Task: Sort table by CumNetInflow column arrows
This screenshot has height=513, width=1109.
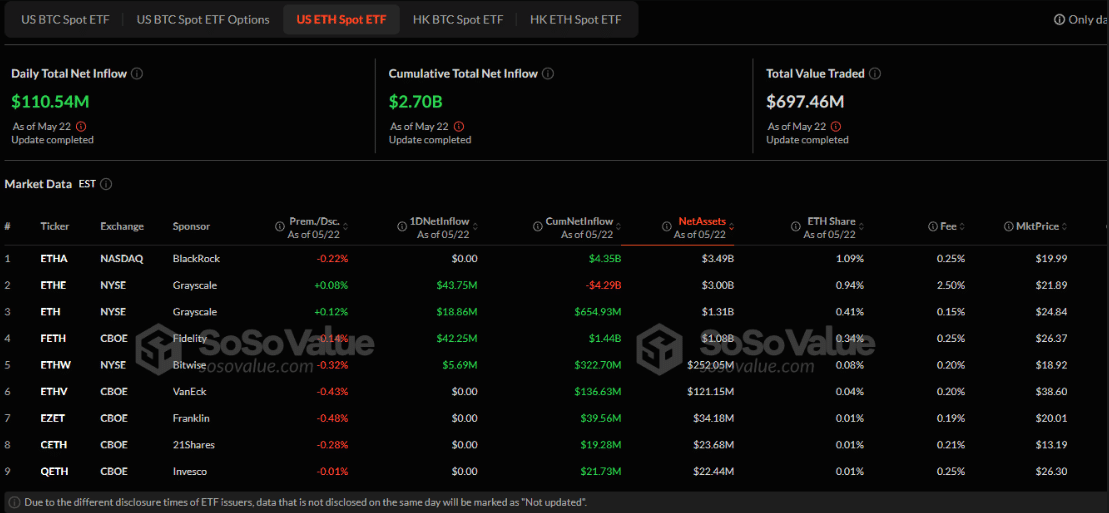Action: 619,227
